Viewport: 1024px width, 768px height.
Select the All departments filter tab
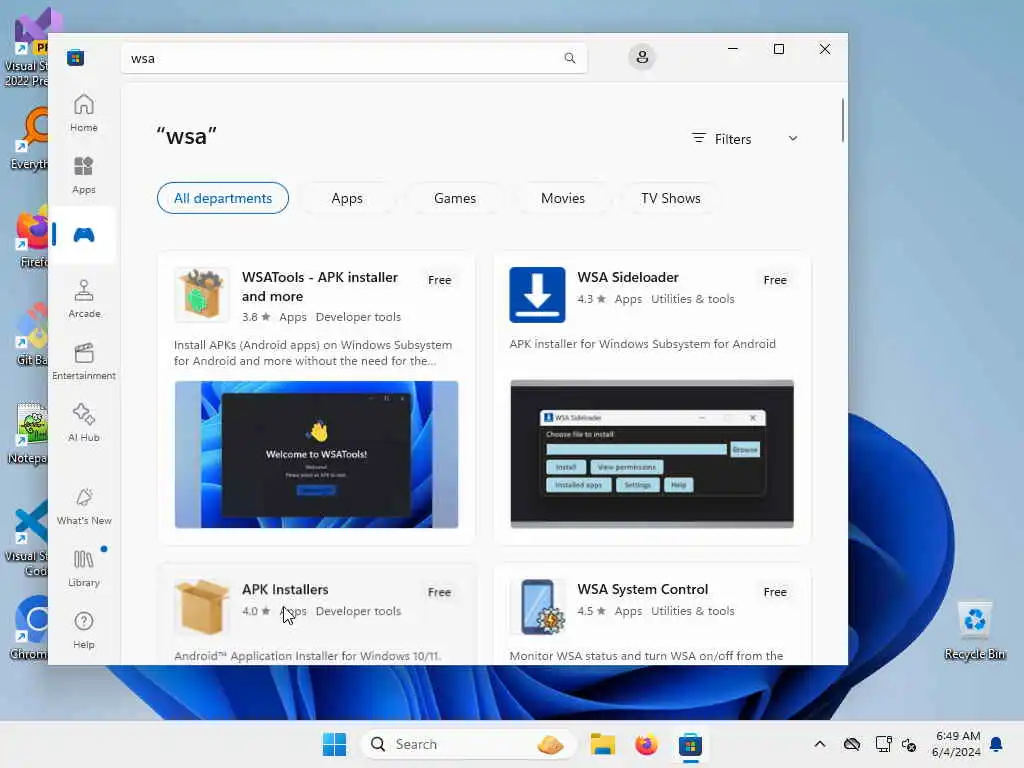click(x=223, y=198)
